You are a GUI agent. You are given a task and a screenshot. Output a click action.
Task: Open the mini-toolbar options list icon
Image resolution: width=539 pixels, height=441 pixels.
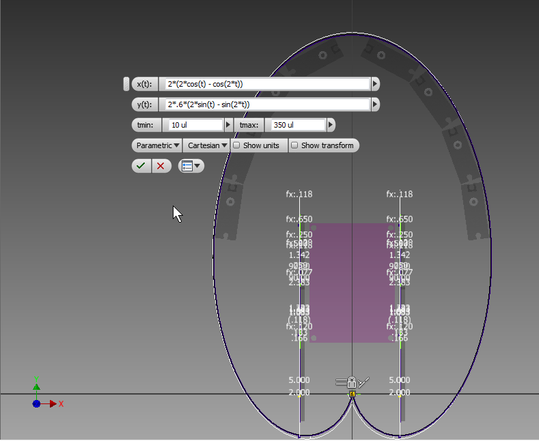point(191,166)
